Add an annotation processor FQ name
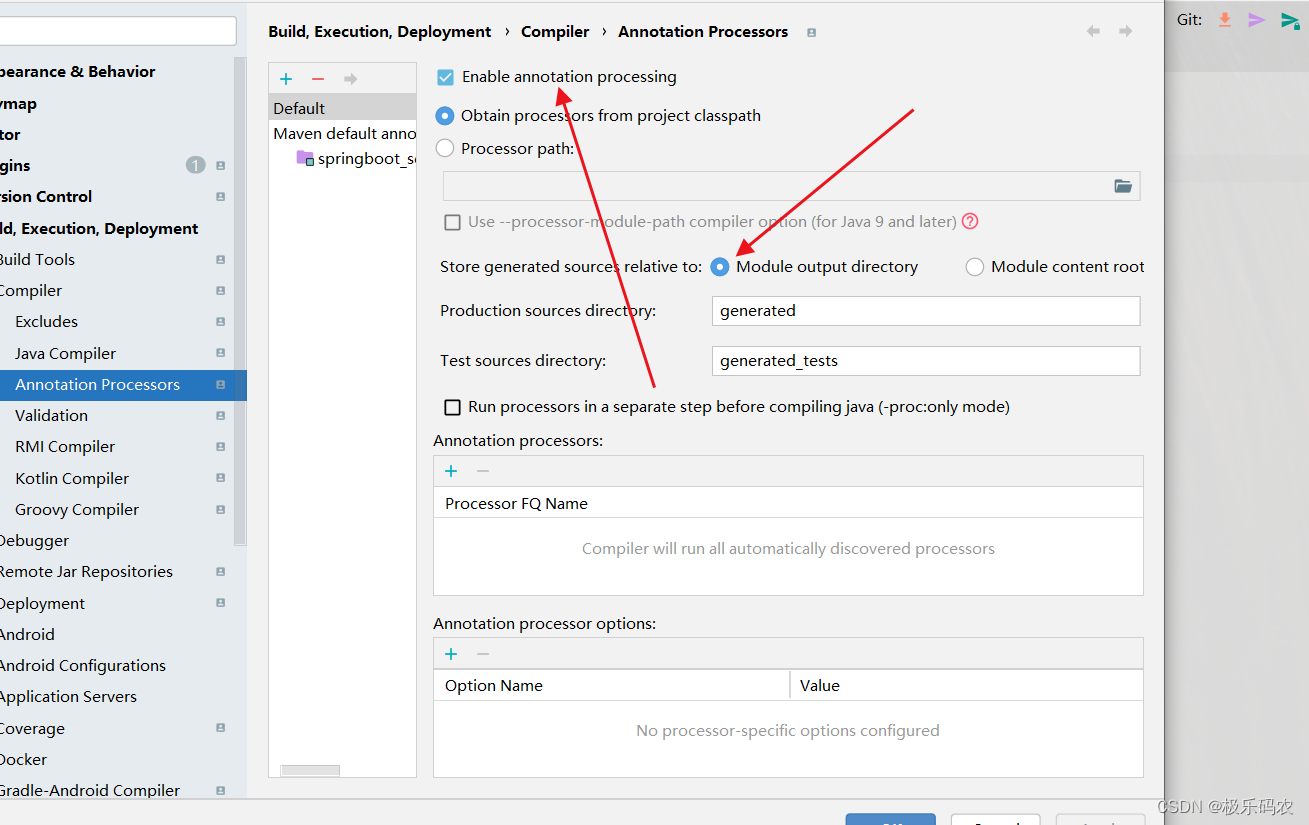Viewport: 1309px width, 825px height. click(x=451, y=471)
